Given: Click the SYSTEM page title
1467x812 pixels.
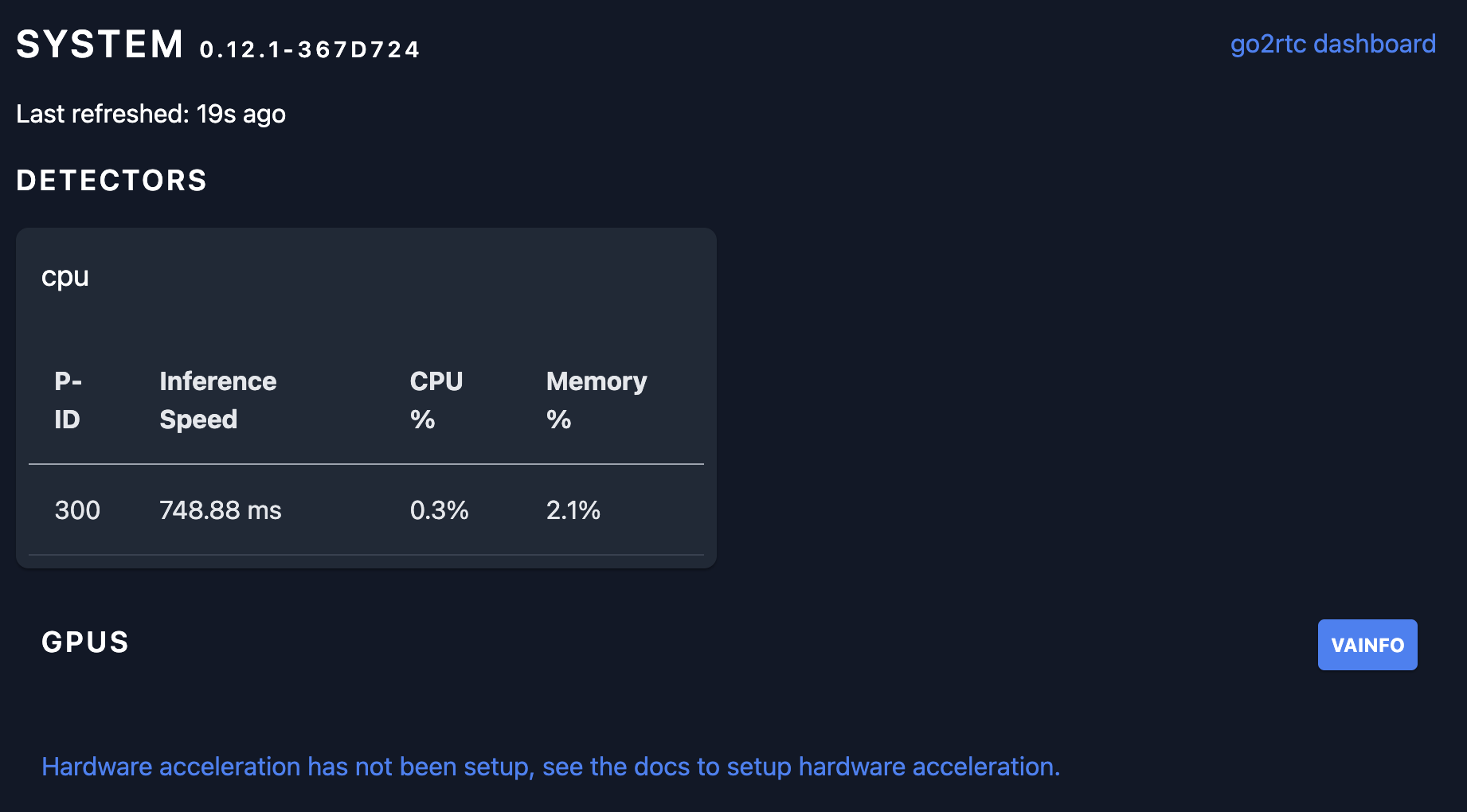Looking at the screenshot, I should click(x=99, y=44).
